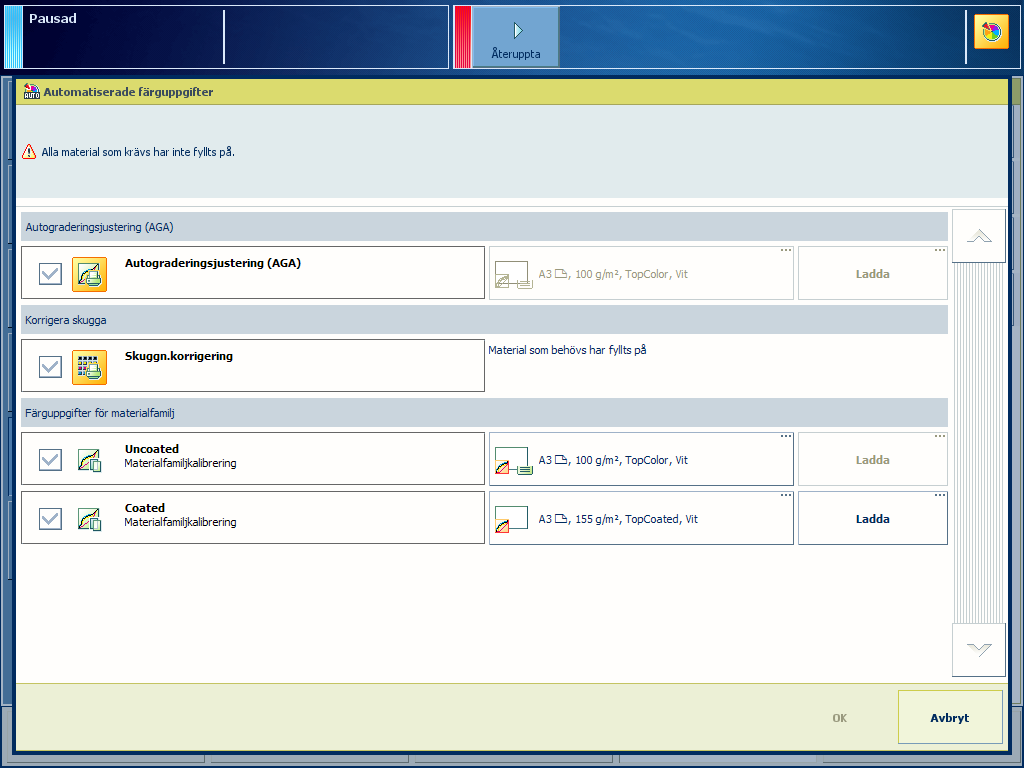Click the red warning triangle icon
1024x768 pixels.
tap(29, 152)
